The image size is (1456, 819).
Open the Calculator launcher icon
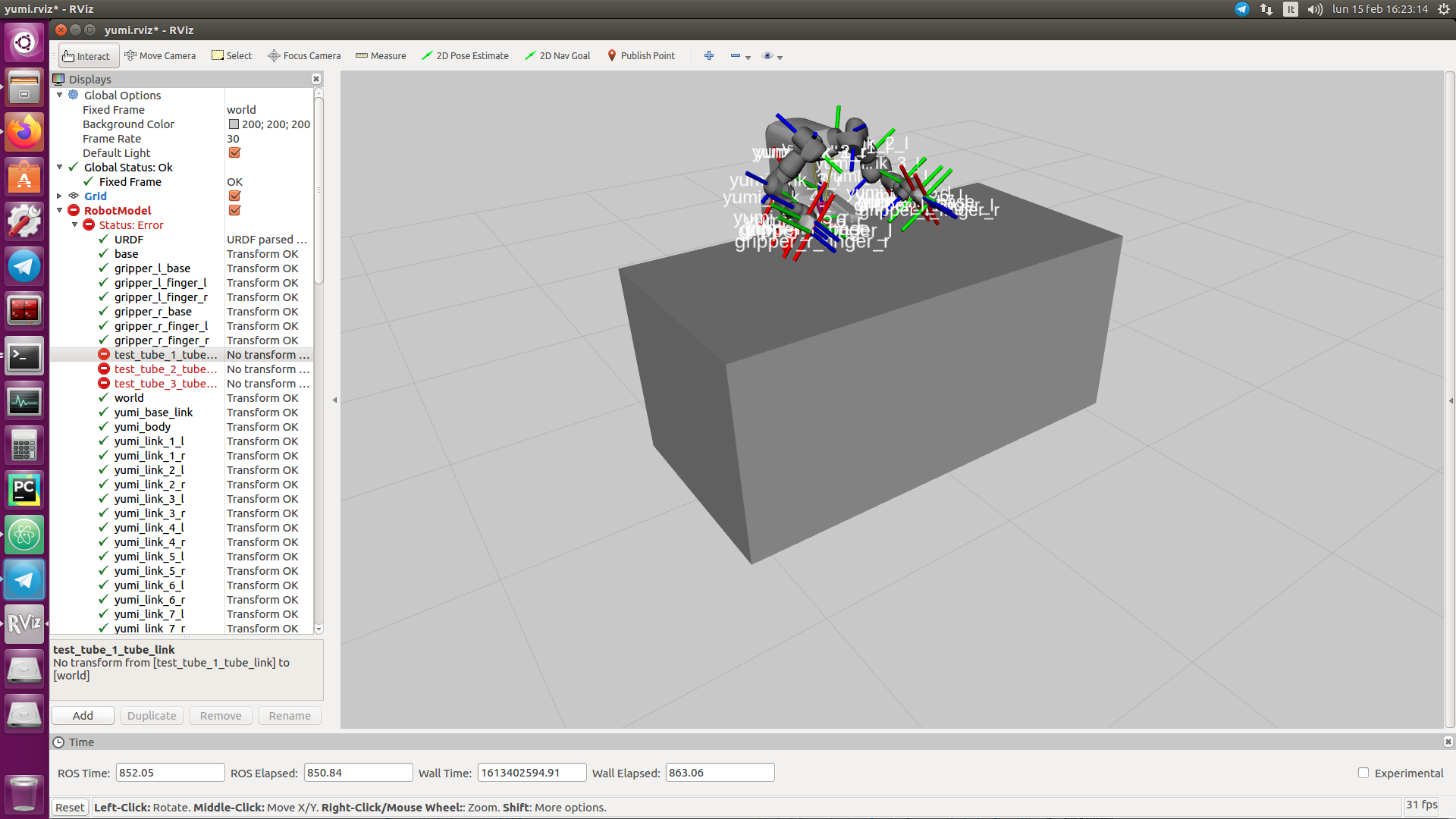pyautogui.click(x=24, y=446)
